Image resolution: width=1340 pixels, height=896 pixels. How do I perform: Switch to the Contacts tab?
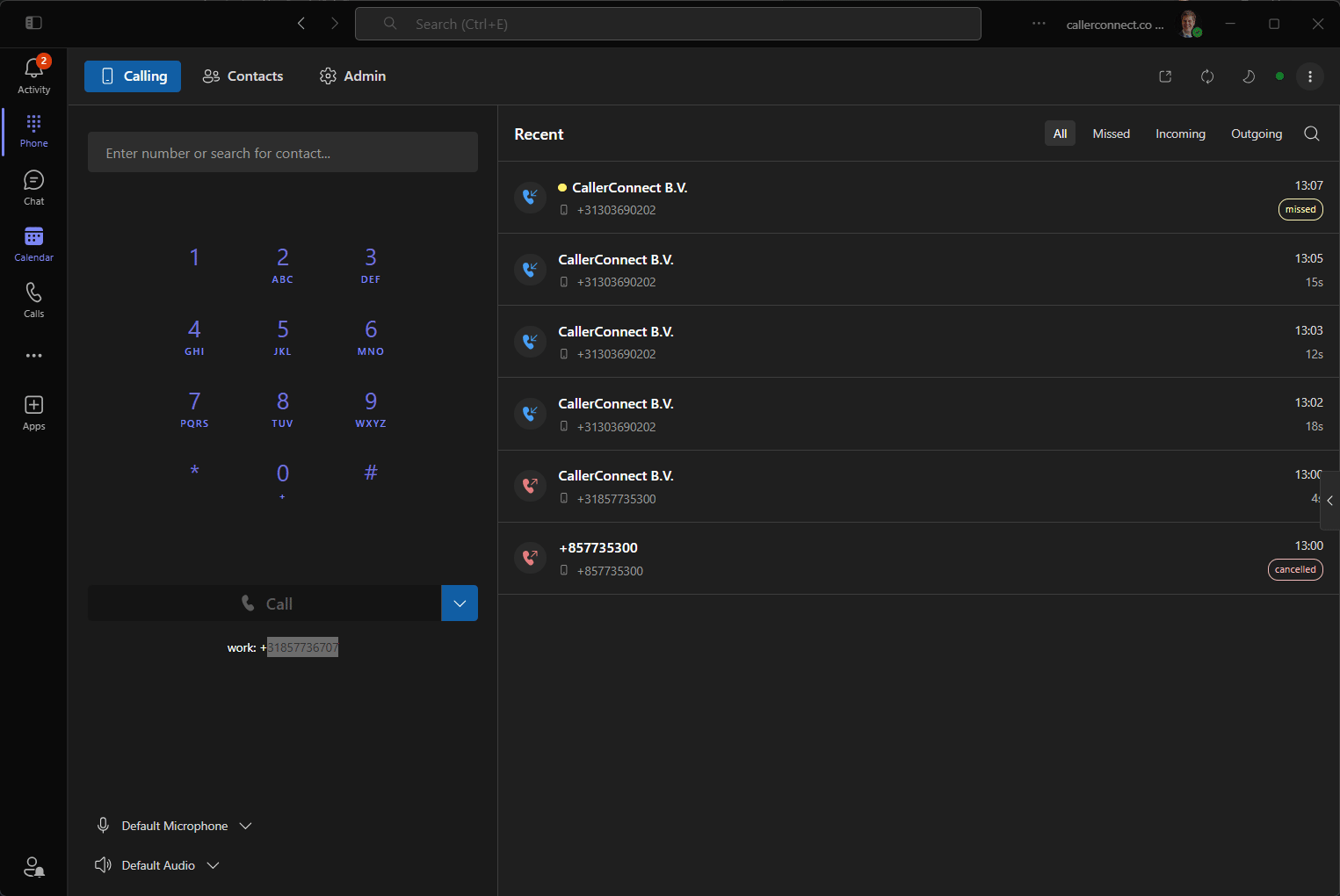click(243, 76)
